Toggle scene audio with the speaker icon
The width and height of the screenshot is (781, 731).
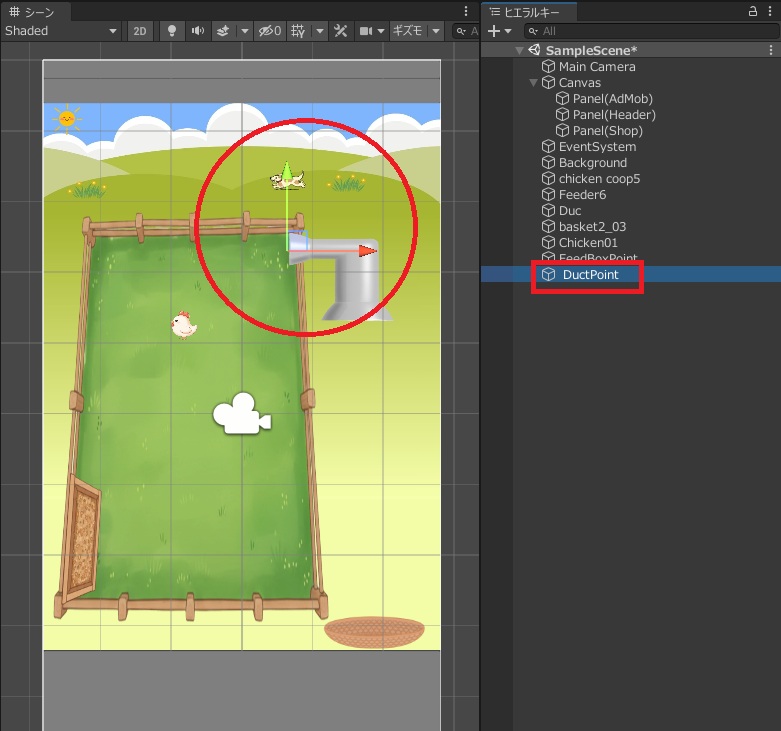[x=197, y=31]
